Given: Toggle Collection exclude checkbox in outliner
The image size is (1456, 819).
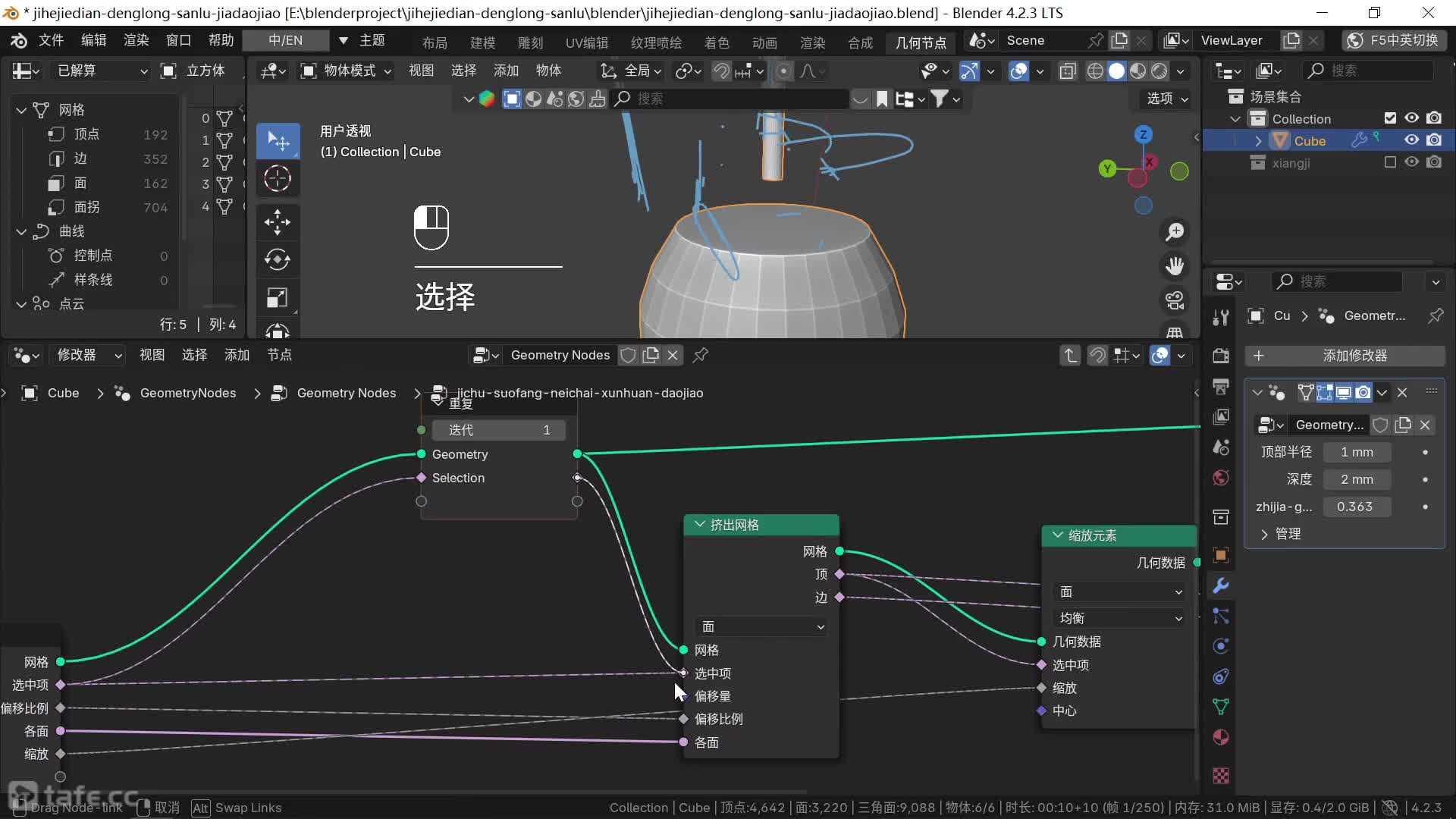Looking at the screenshot, I should tap(1390, 118).
